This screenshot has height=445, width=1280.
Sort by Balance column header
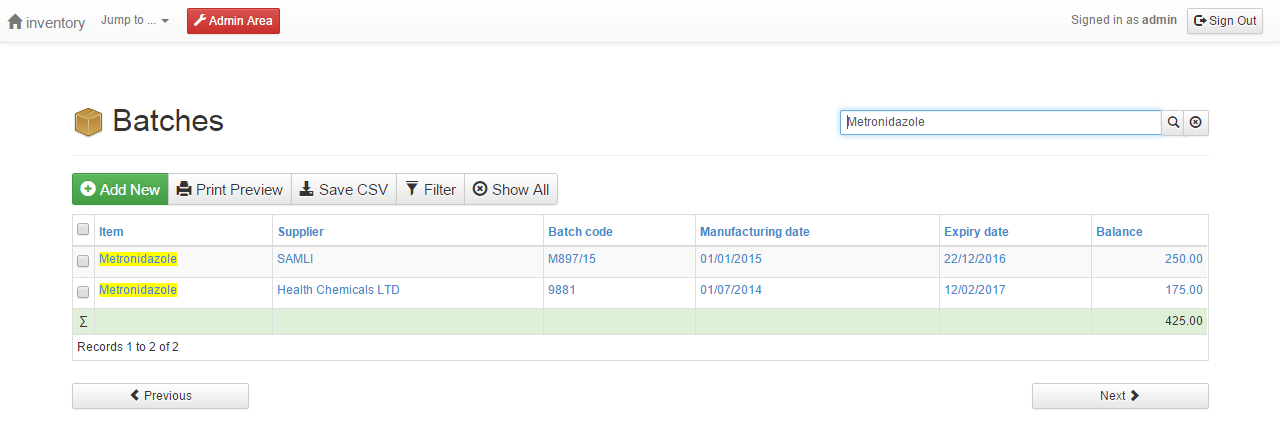(x=1119, y=231)
